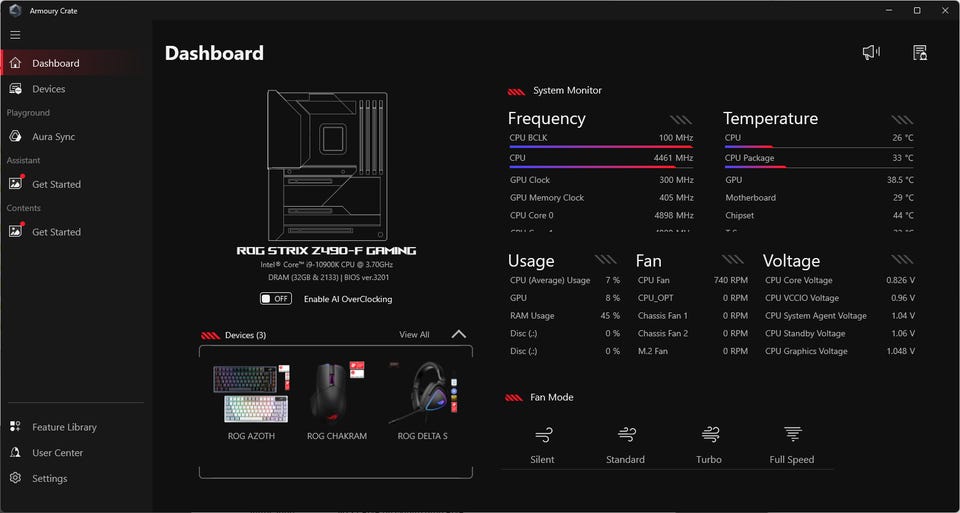Click the Aura Sync icon
Screen dimensions: 960x513
[x=15, y=137]
